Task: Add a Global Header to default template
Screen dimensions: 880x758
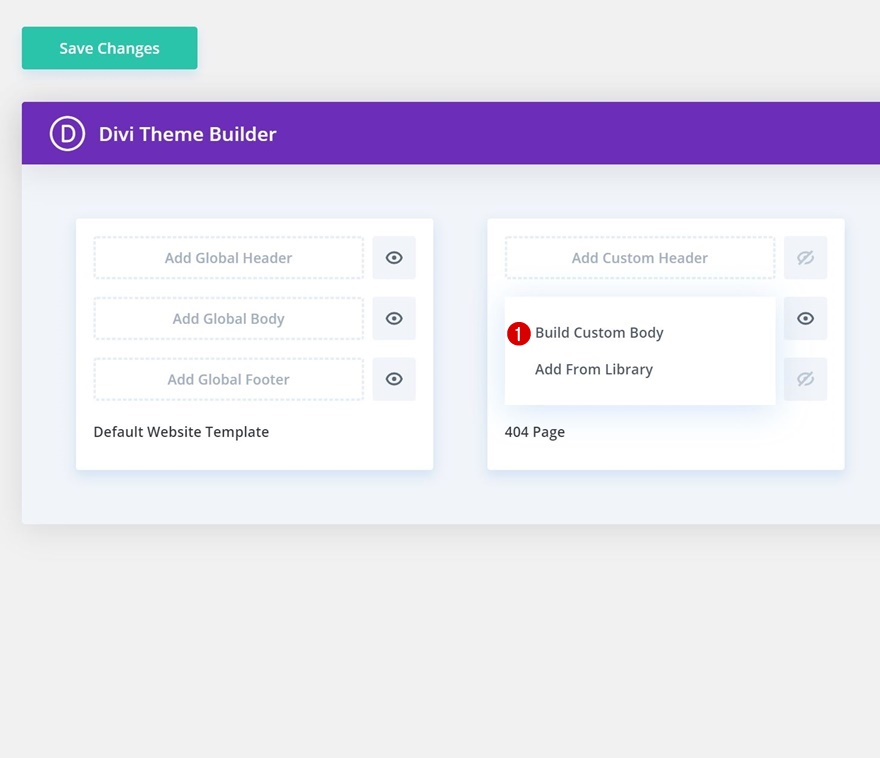Action: click(228, 258)
